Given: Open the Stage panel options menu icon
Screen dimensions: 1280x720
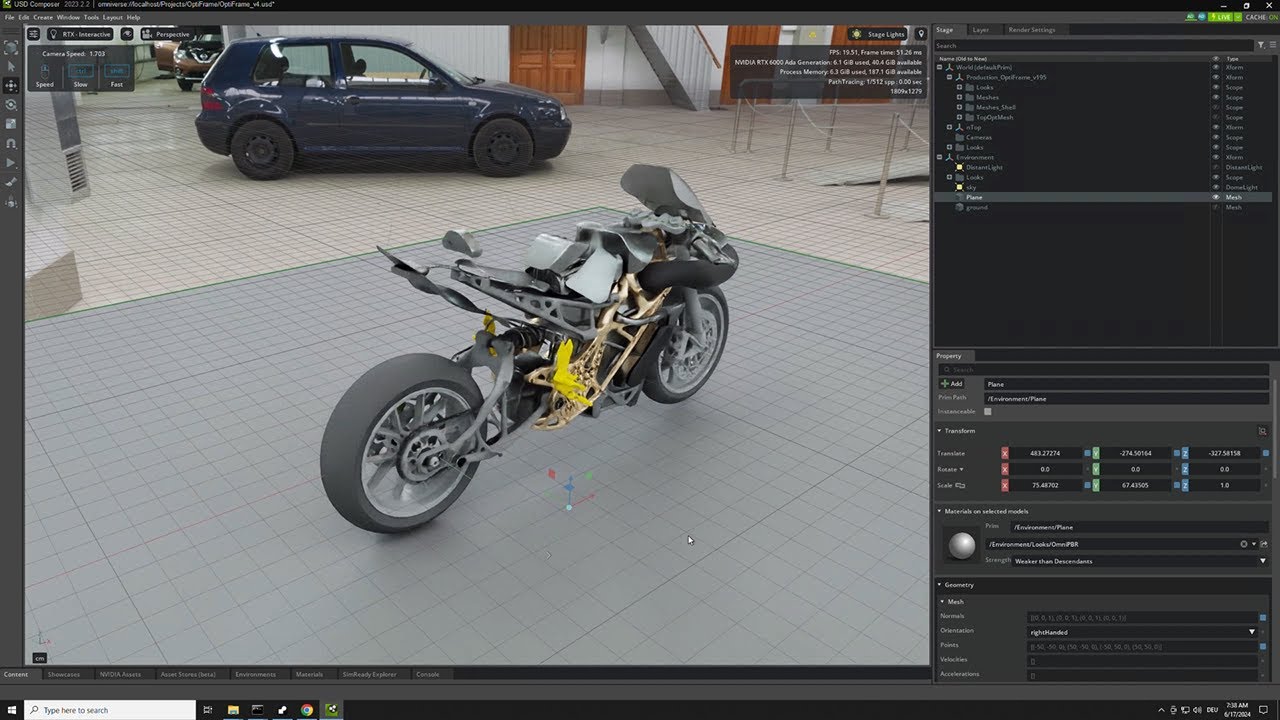Looking at the screenshot, I should pos(1272,45).
